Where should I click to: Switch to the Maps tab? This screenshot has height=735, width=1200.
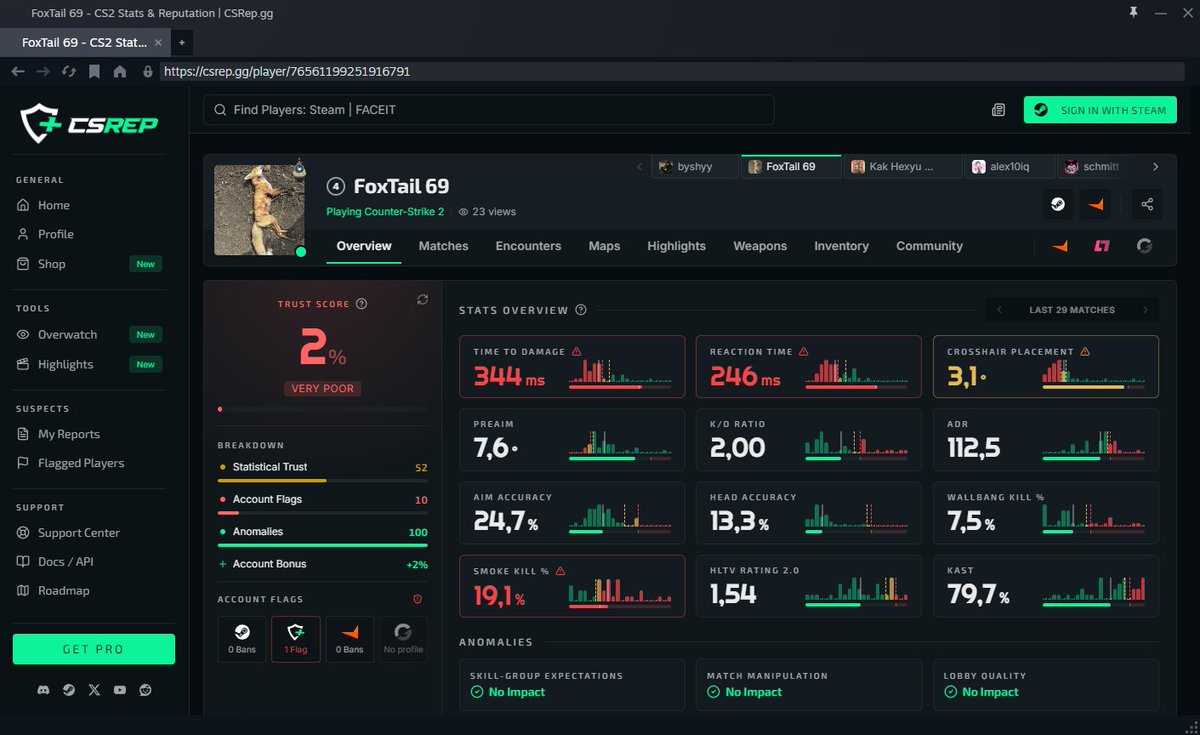[x=604, y=247]
